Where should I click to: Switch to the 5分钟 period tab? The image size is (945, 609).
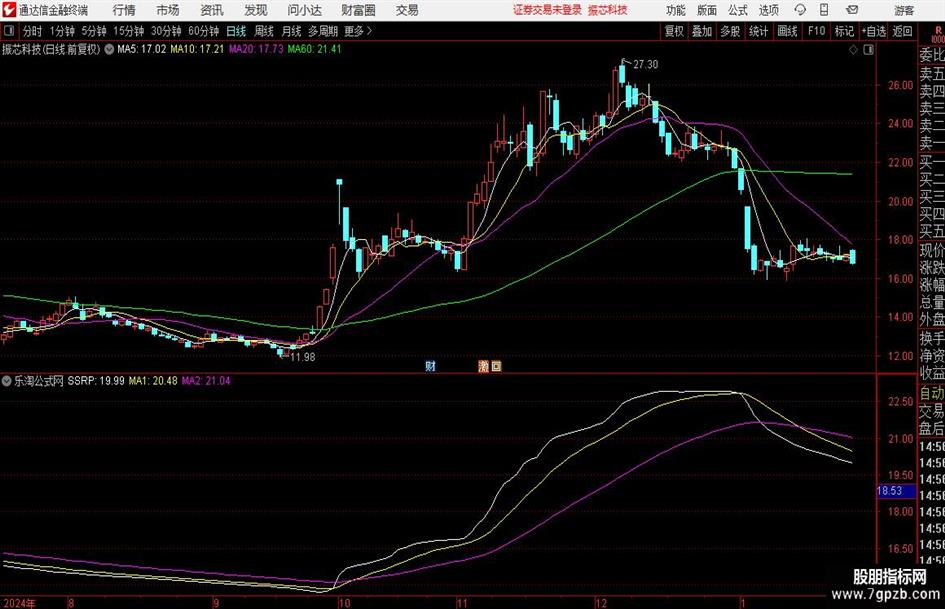tap(94, 31)
